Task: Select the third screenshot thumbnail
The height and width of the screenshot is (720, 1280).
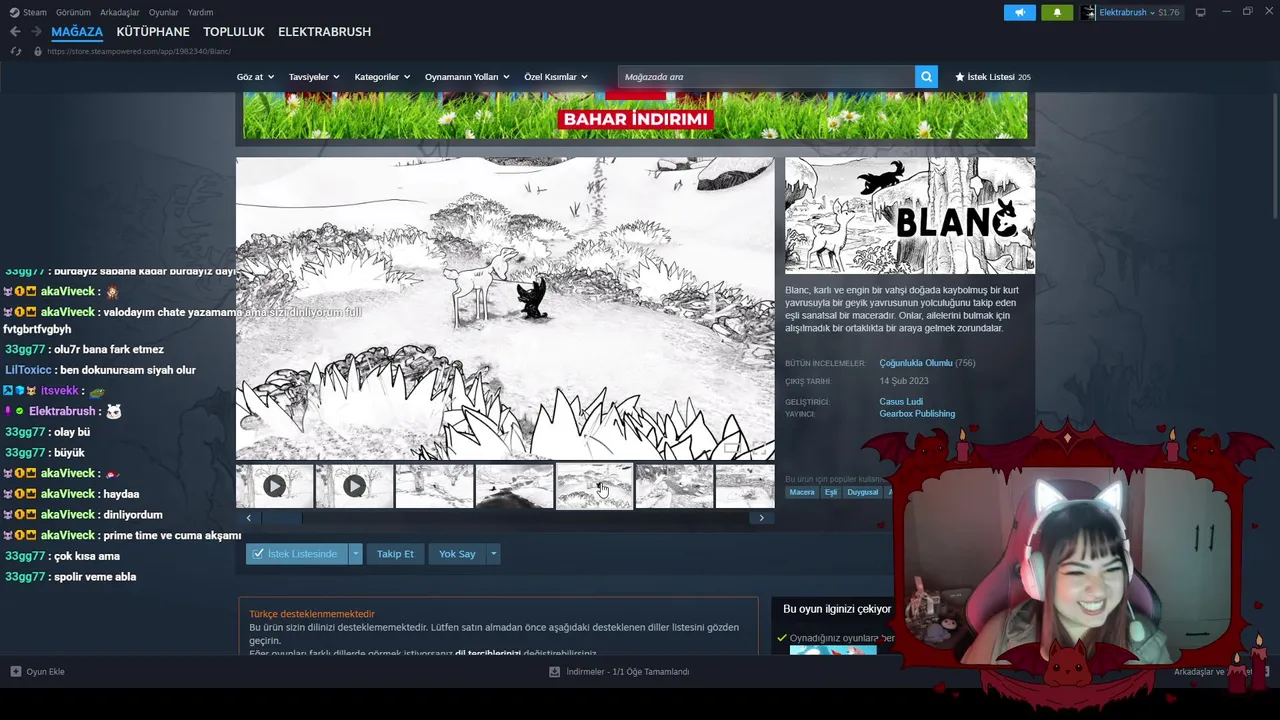Action: [x=434, y=486]
